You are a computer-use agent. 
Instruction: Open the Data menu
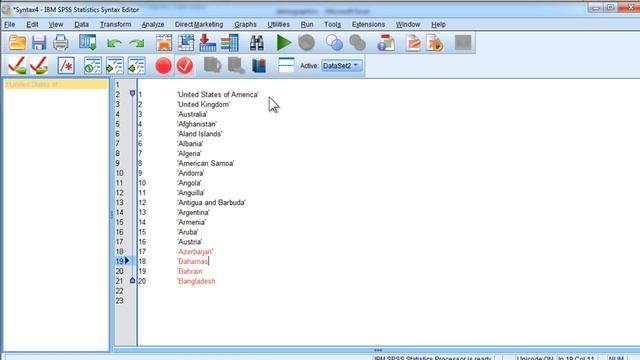81,24
